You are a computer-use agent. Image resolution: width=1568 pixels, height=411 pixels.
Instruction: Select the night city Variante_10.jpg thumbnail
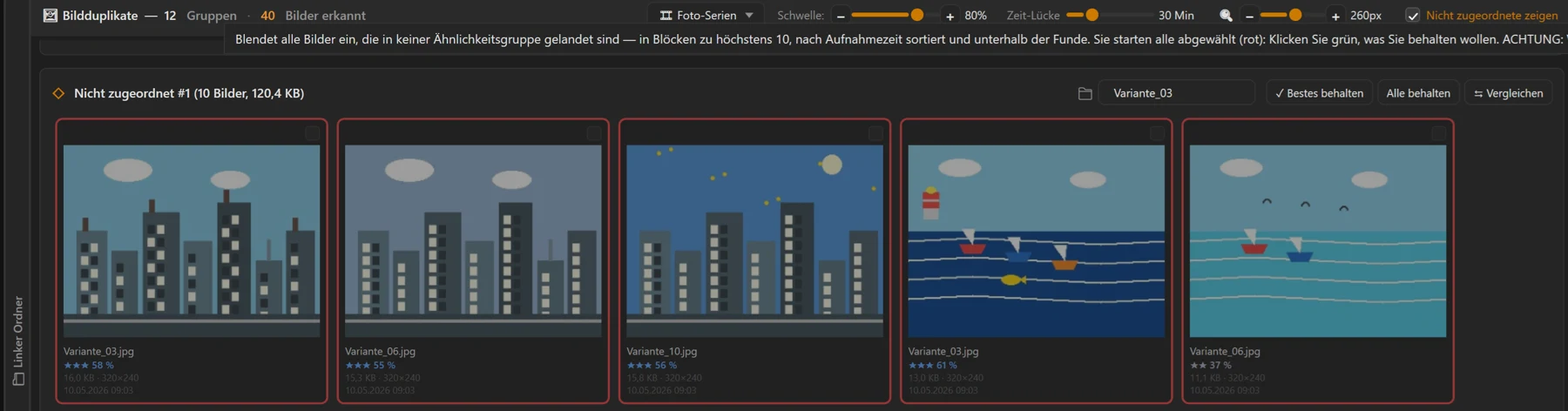click(754, 241)
